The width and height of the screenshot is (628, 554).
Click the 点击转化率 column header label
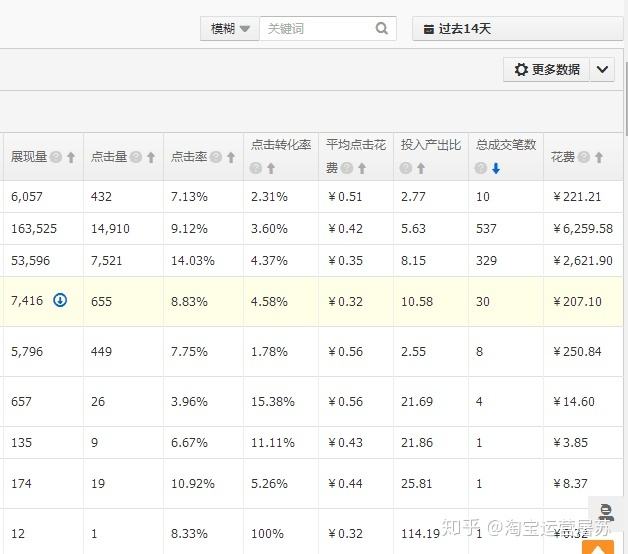(x=281, y=145)
